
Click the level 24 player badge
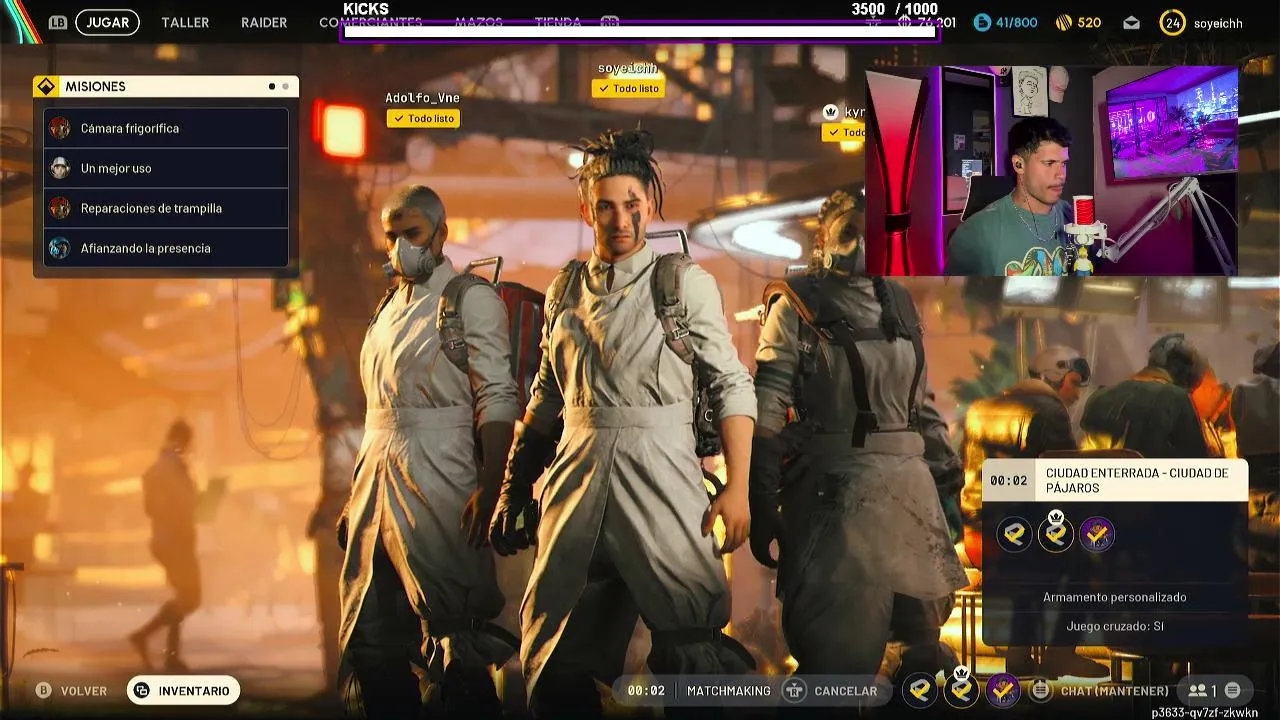1172,22
